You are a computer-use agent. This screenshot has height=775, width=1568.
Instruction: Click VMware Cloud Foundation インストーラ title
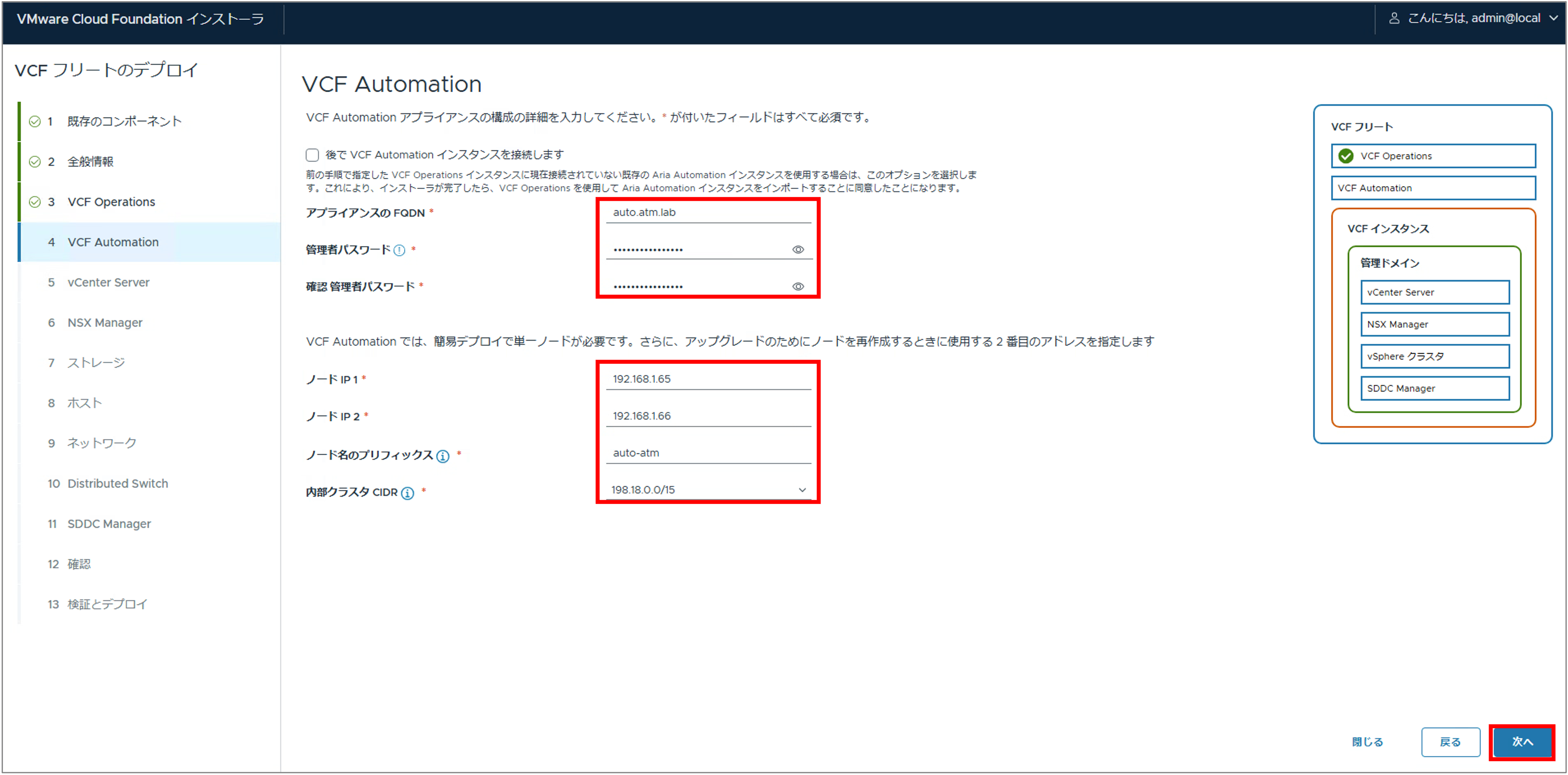click(x=140, y=19)
